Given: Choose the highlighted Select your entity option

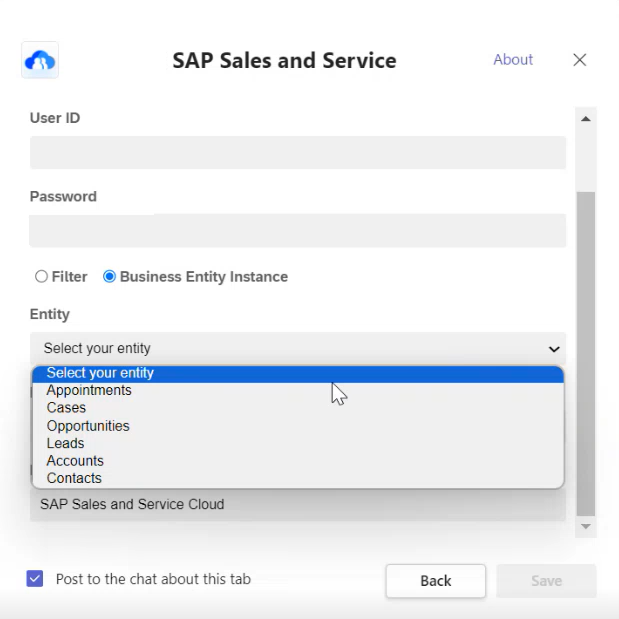Looking at the screenshot, I should [x=298, y=373].
